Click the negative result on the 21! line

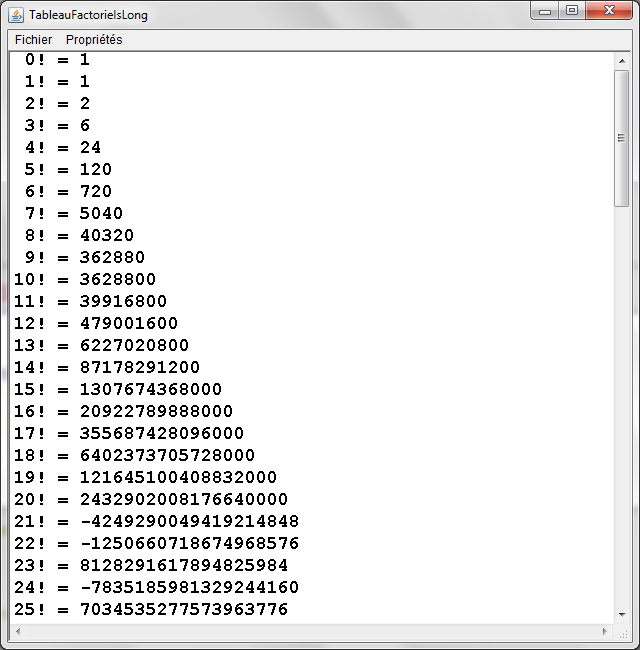point(189,521)
